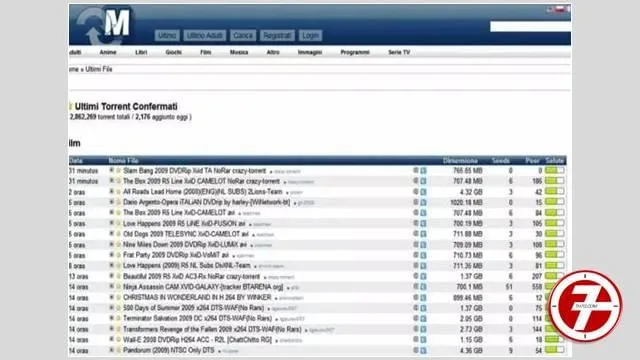The height and width of the screenshot is (360, 640).
Task: Open the Programmi category
Action: click(x=355, y=52)
